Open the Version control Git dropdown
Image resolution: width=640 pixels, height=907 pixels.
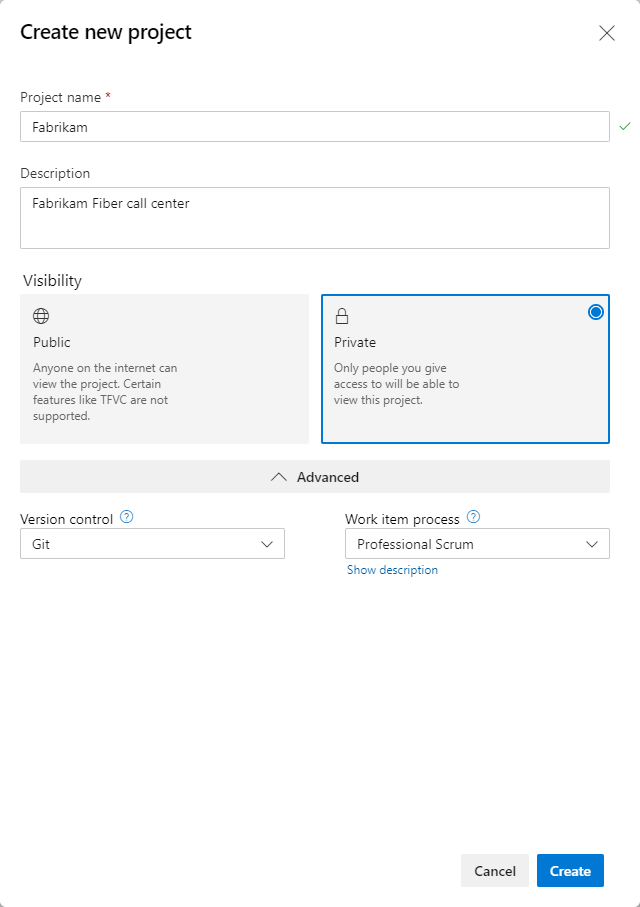(x=152, y=544)
